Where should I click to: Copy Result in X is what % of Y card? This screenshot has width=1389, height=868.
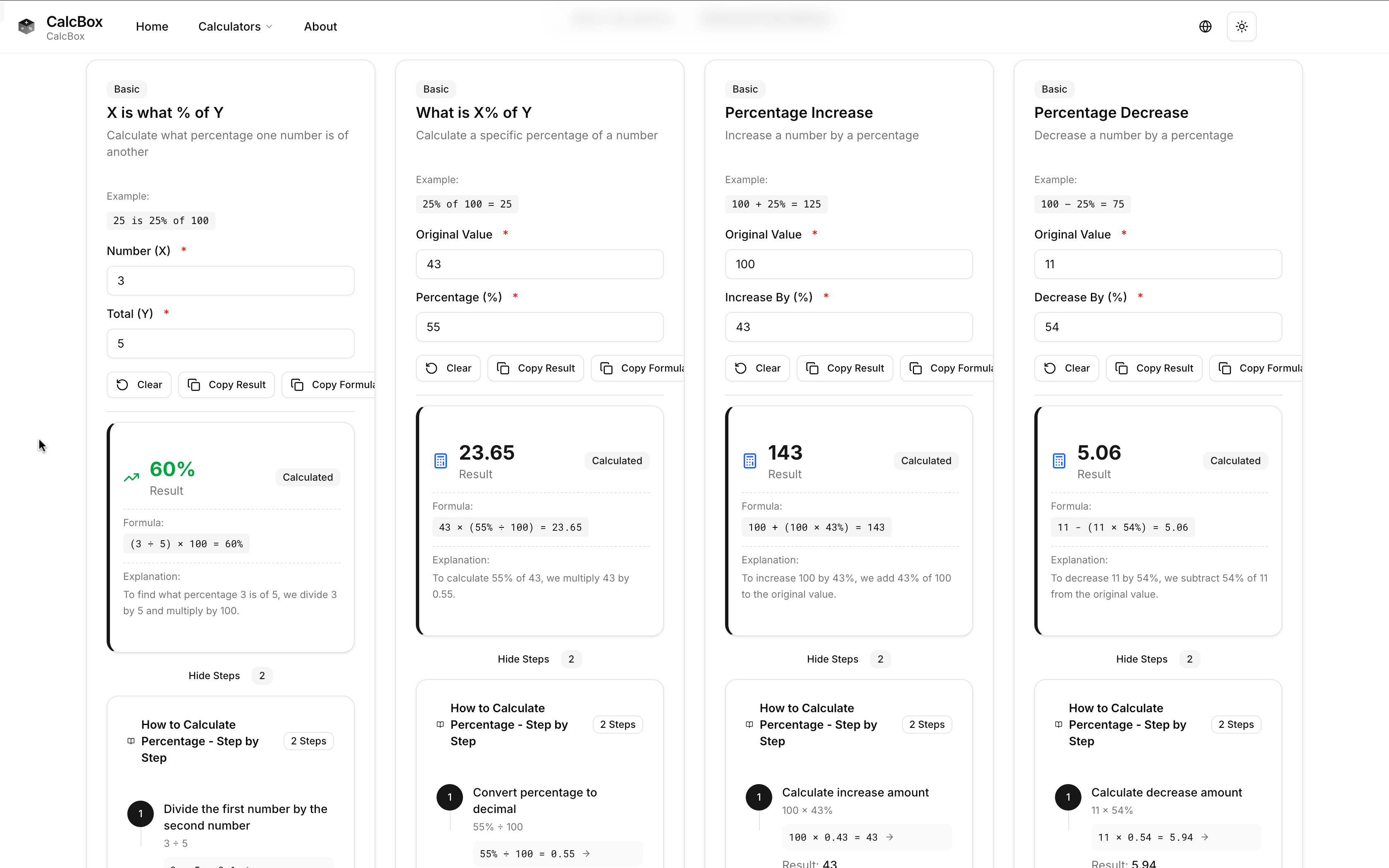227,385
